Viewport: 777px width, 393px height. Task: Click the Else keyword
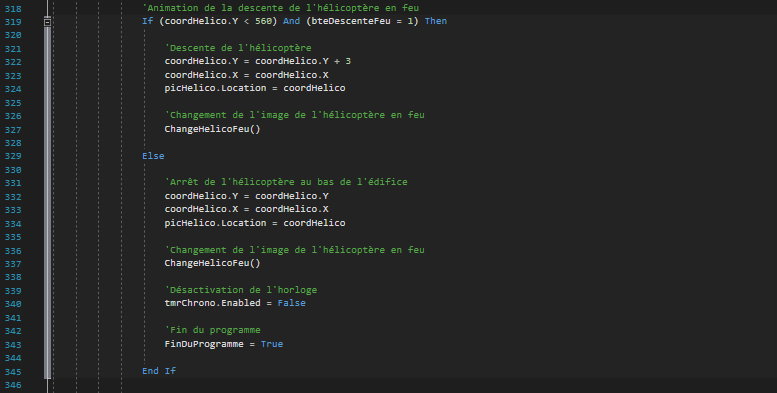point(153,156)
